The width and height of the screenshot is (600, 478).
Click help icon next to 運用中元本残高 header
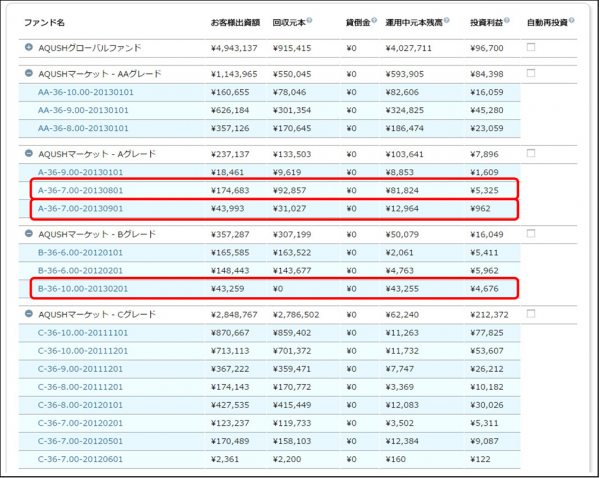(x=446, y=20)
